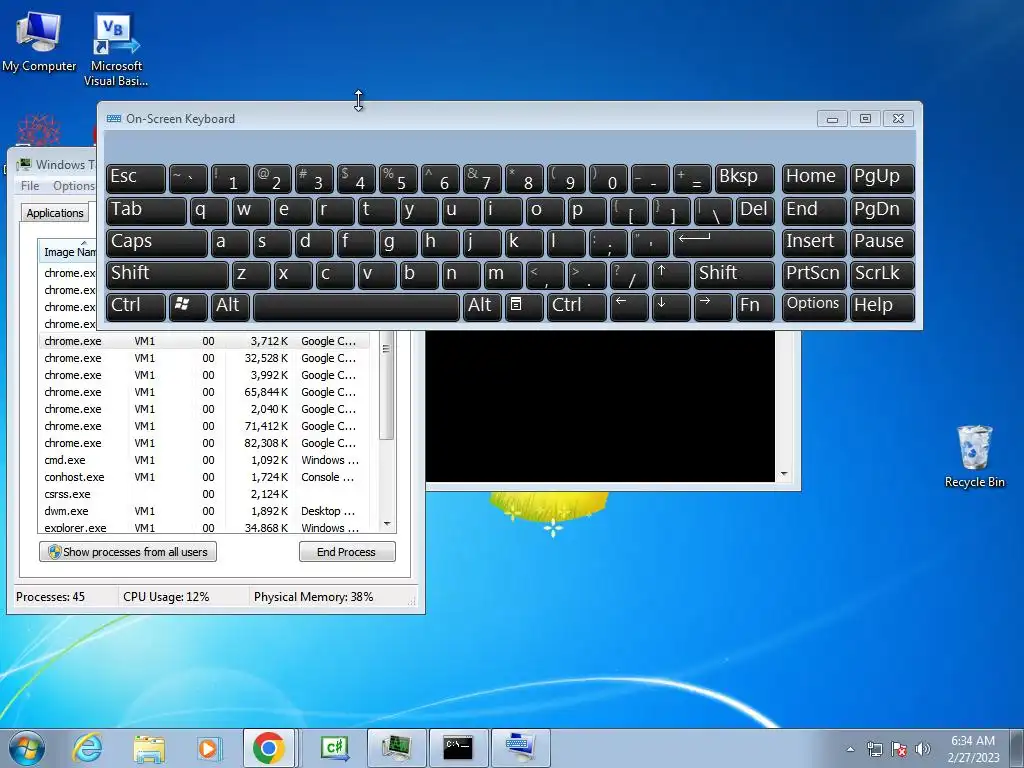Open Options menu in Task Manager
Screen dimensions: 1024x768
pyautogui.click(x=74, y=186)
